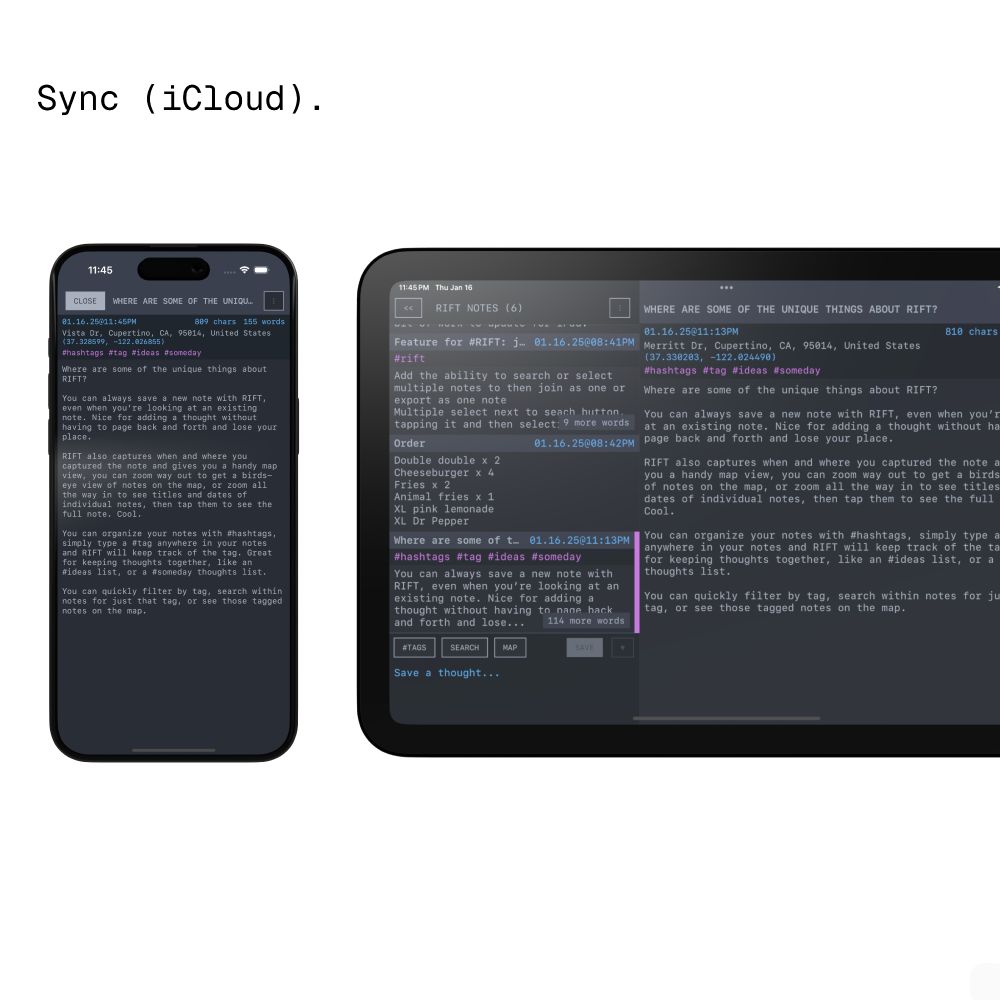Tap the home indicator bar on the phone
1000x1000 pixels.
tap(173, 750)
